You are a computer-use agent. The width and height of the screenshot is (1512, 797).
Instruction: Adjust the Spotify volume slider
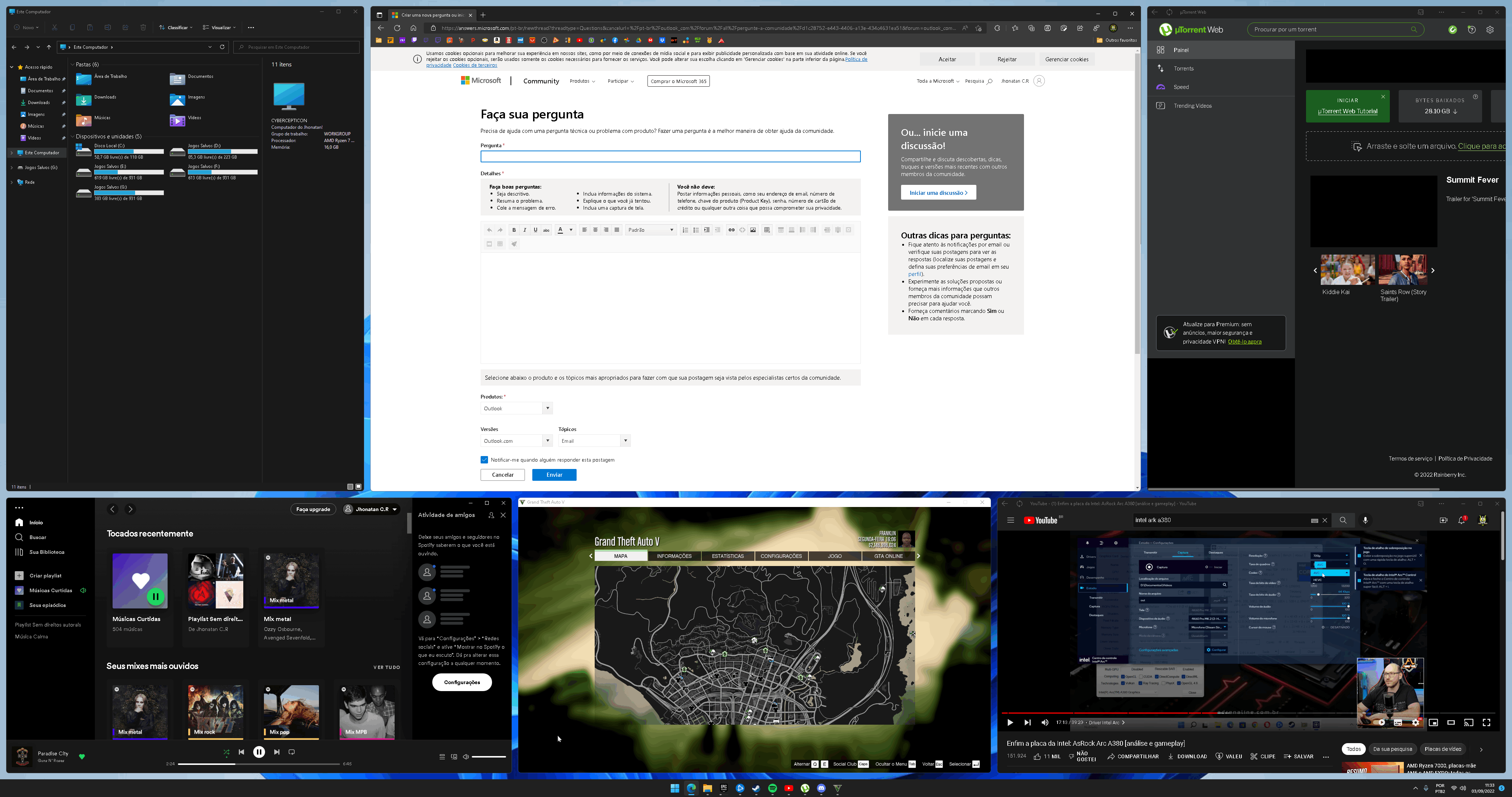coord(489,756)
